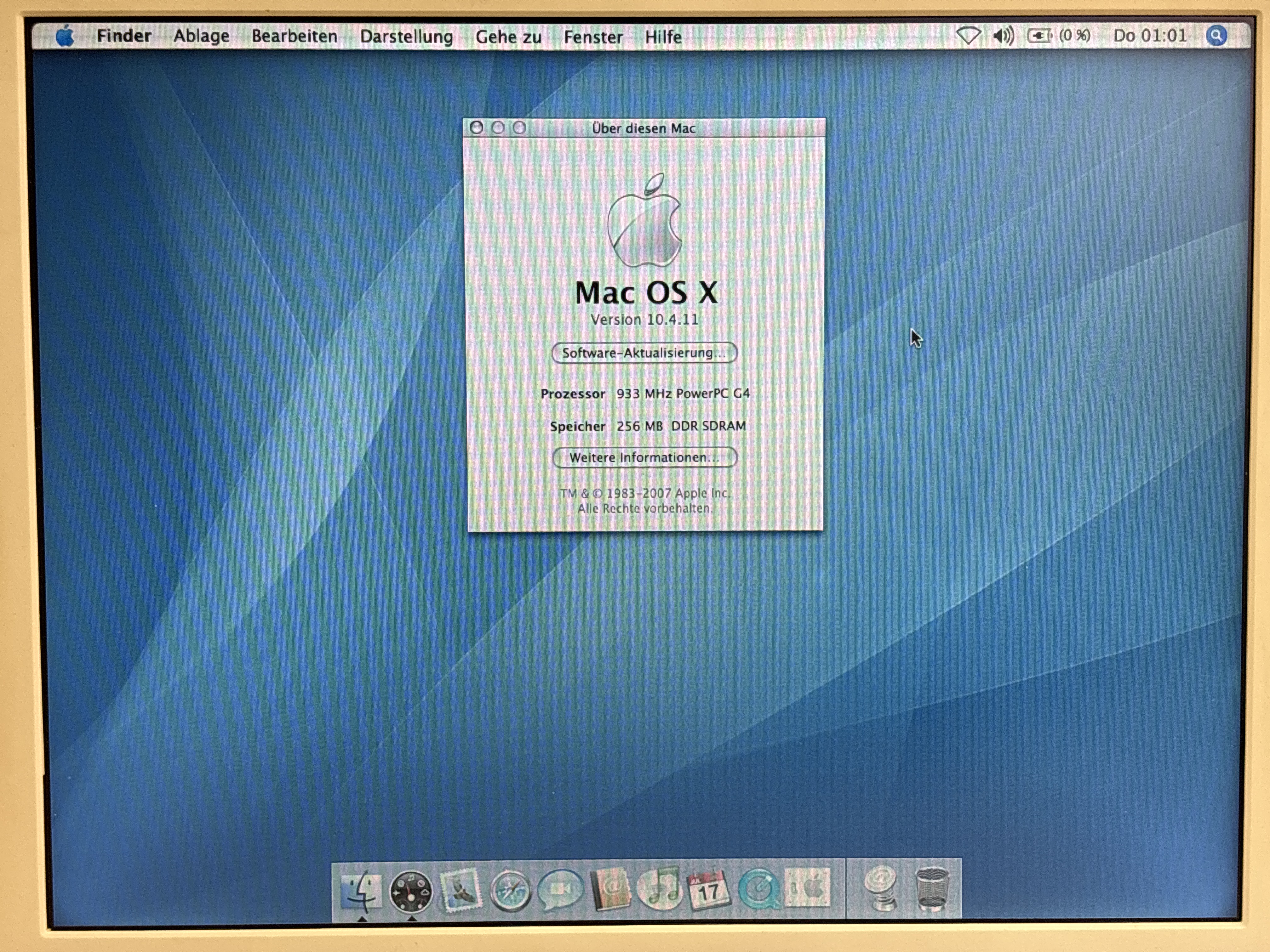The width and height of the screenshot is (1270, 952).
Task: Open the Apple menu
Action: [65, 36]
